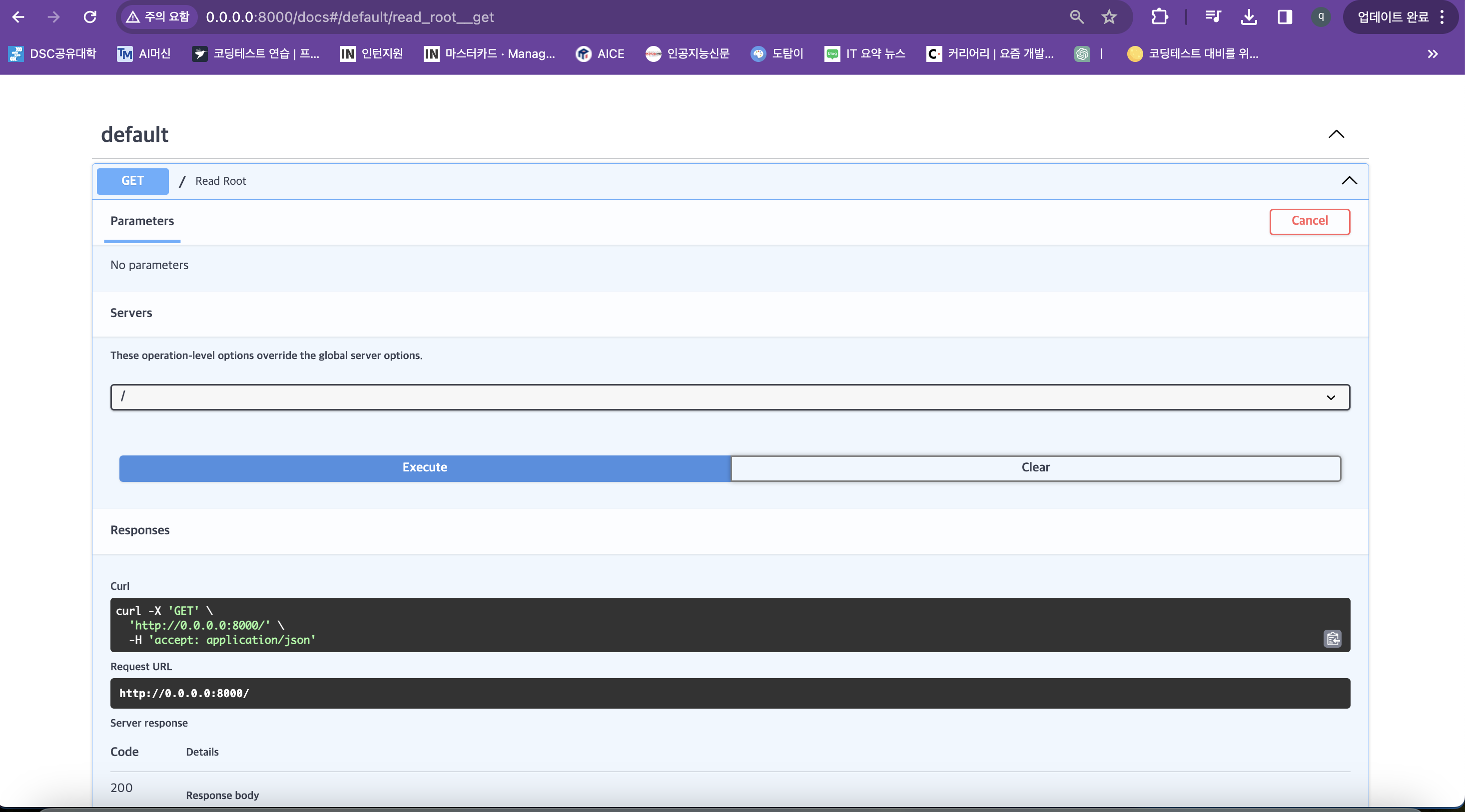Select the Parameters tab

tap(142, 221)
